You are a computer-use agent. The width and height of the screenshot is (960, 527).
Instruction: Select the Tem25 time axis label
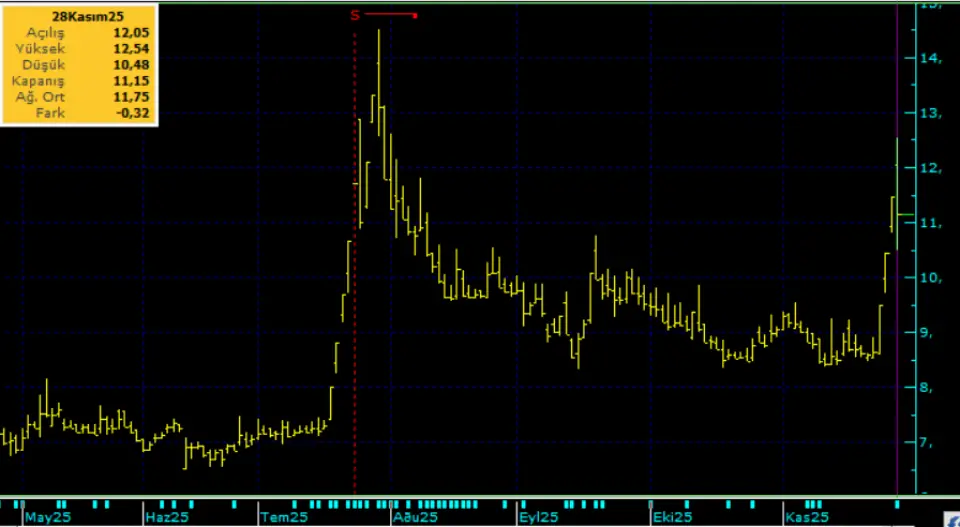(x=284, y=517)
